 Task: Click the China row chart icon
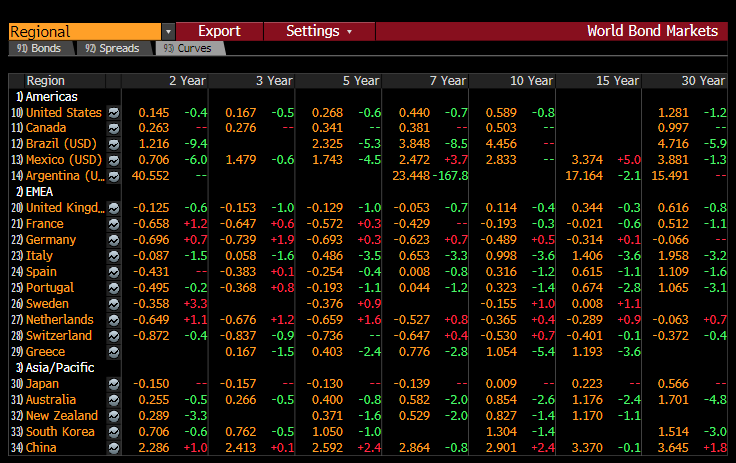tap(114, 448)
